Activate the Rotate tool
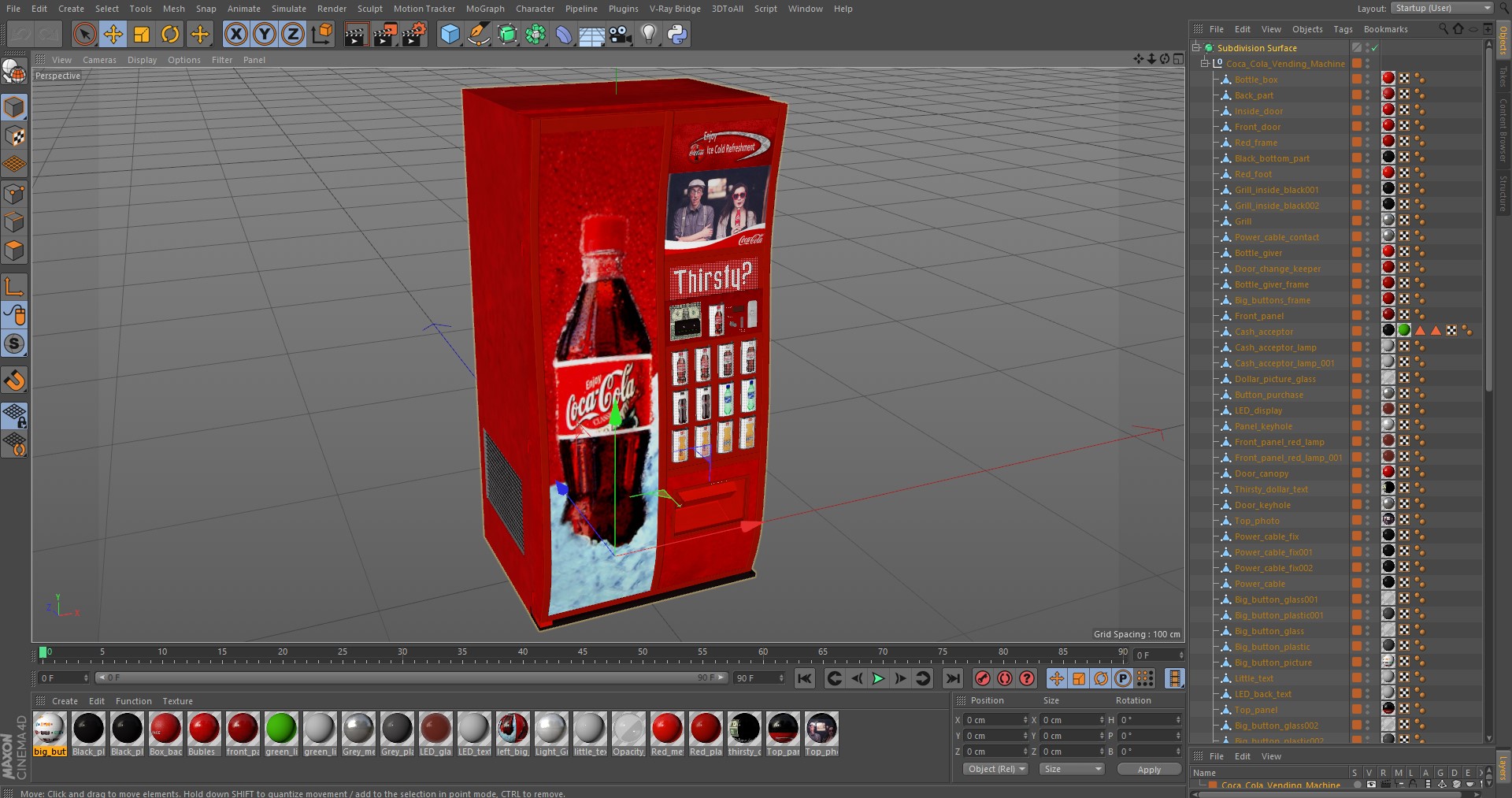 click(x=170, y=34)
